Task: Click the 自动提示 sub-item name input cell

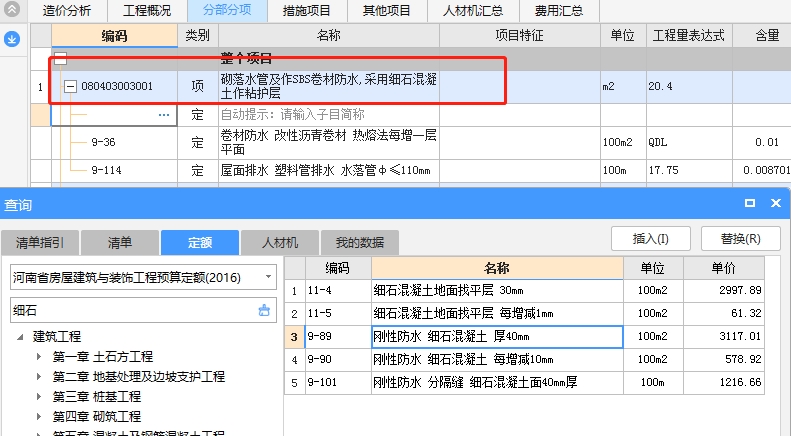Action: 328,115
